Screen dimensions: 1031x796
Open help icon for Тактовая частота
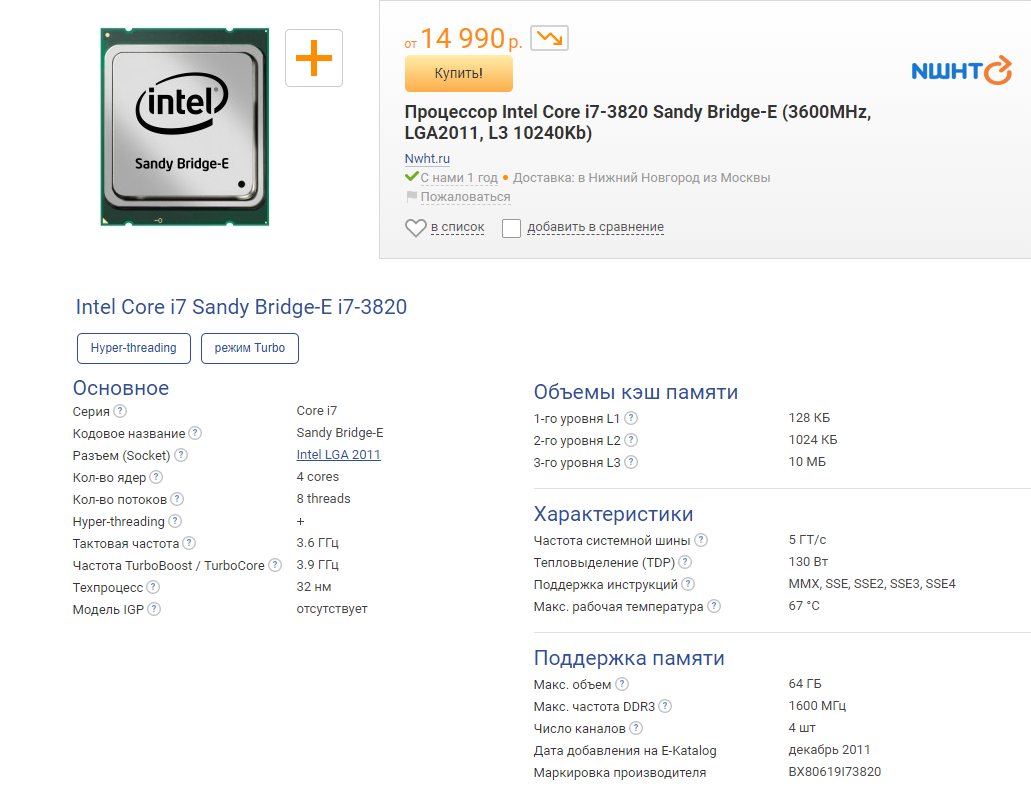click(189, 542)
